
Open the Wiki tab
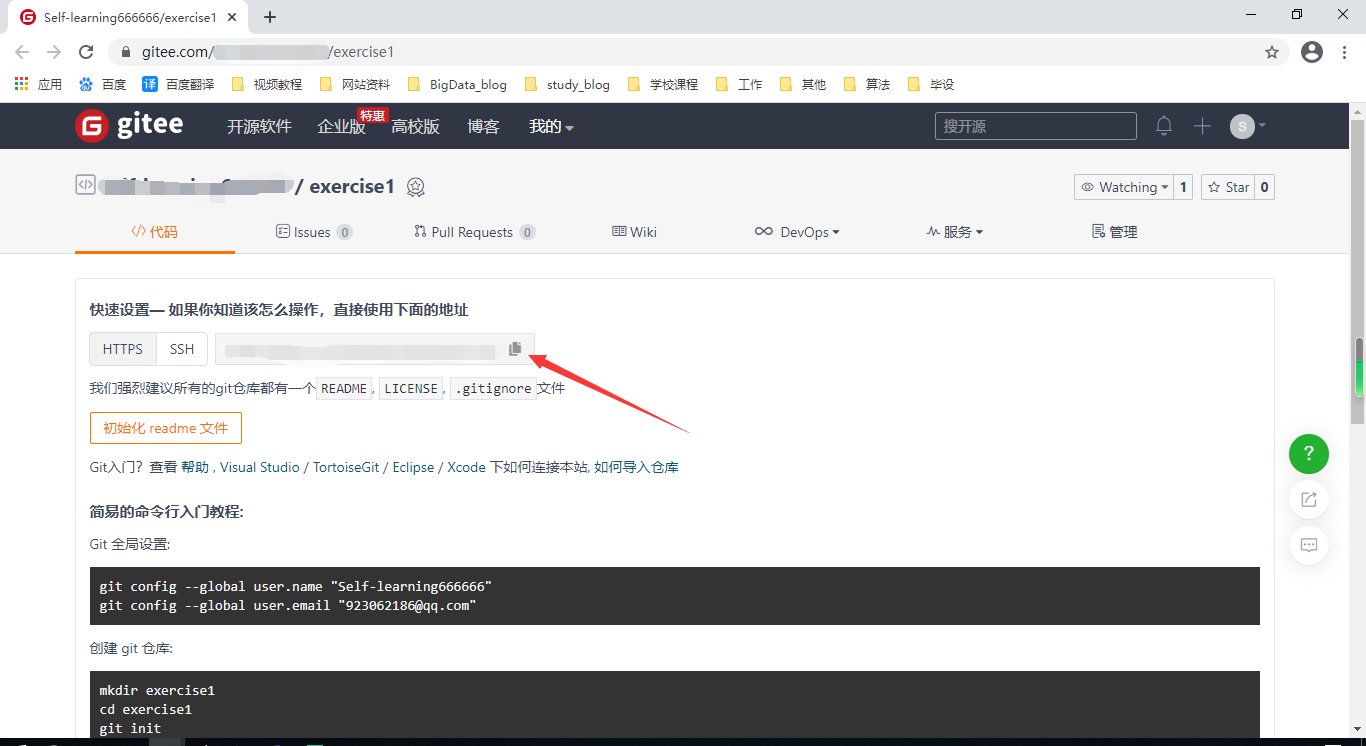[635, 232]
